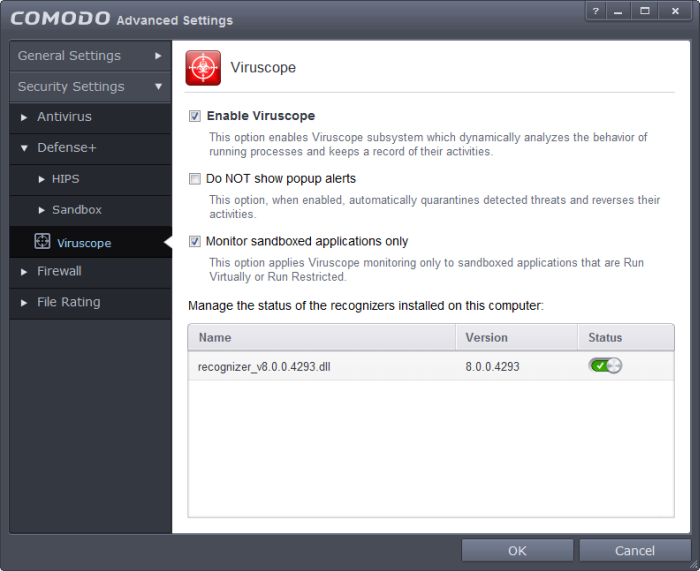
Task: Maximize the Advanced Settings window
Action: pos(645,12)
